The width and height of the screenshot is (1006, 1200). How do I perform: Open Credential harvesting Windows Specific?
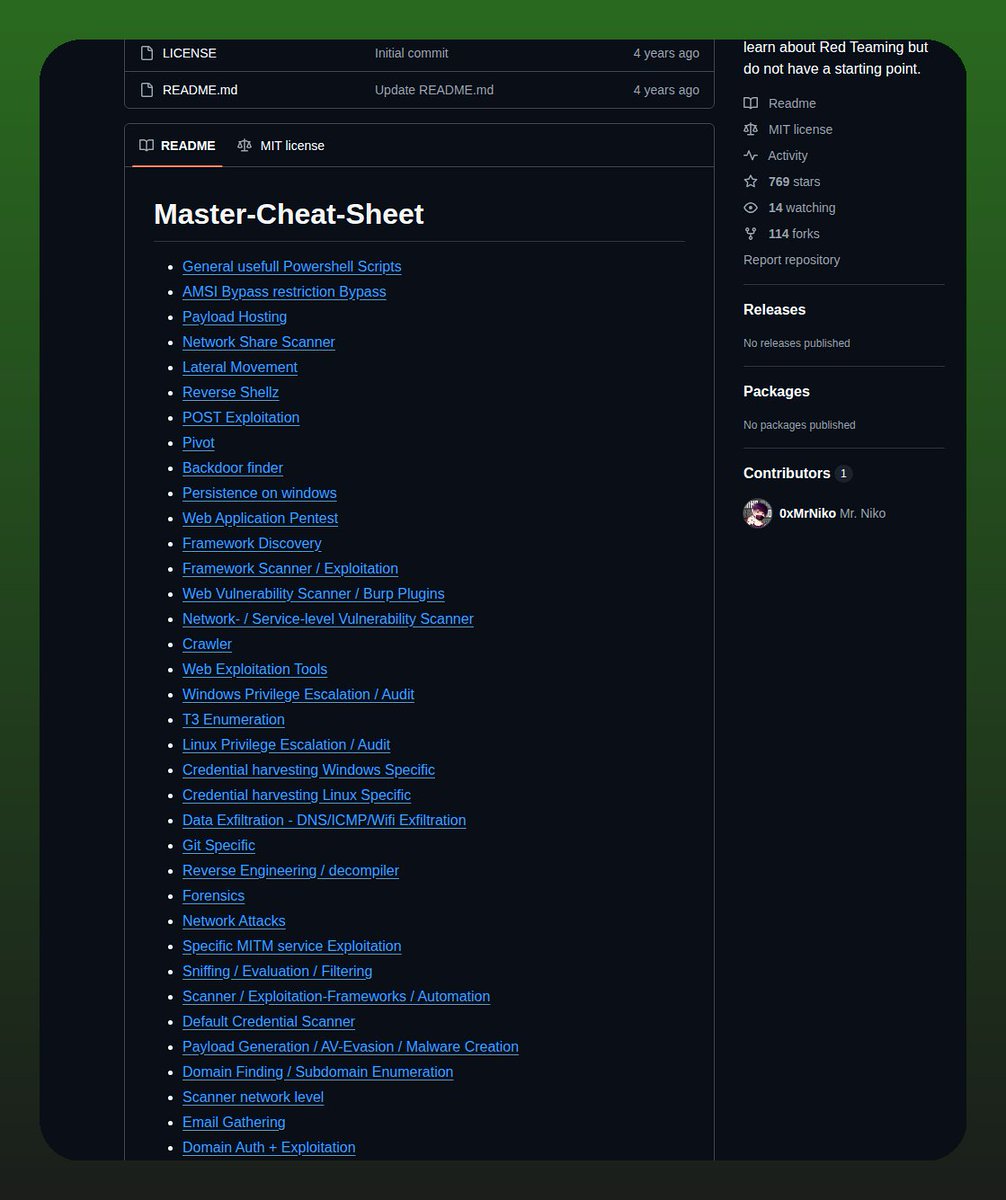point(308,770)
